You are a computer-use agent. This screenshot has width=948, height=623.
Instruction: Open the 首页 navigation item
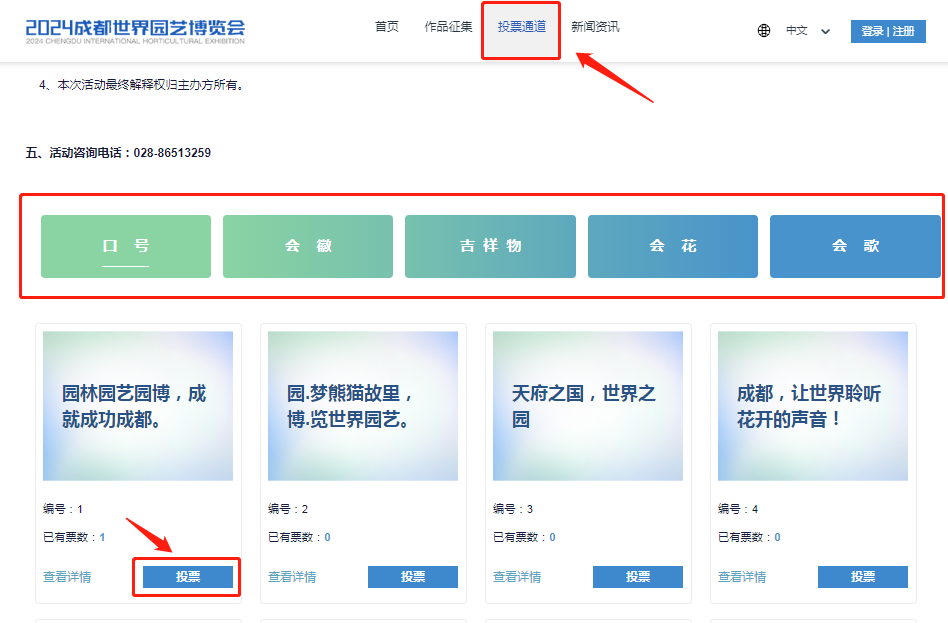pos(387,27)
